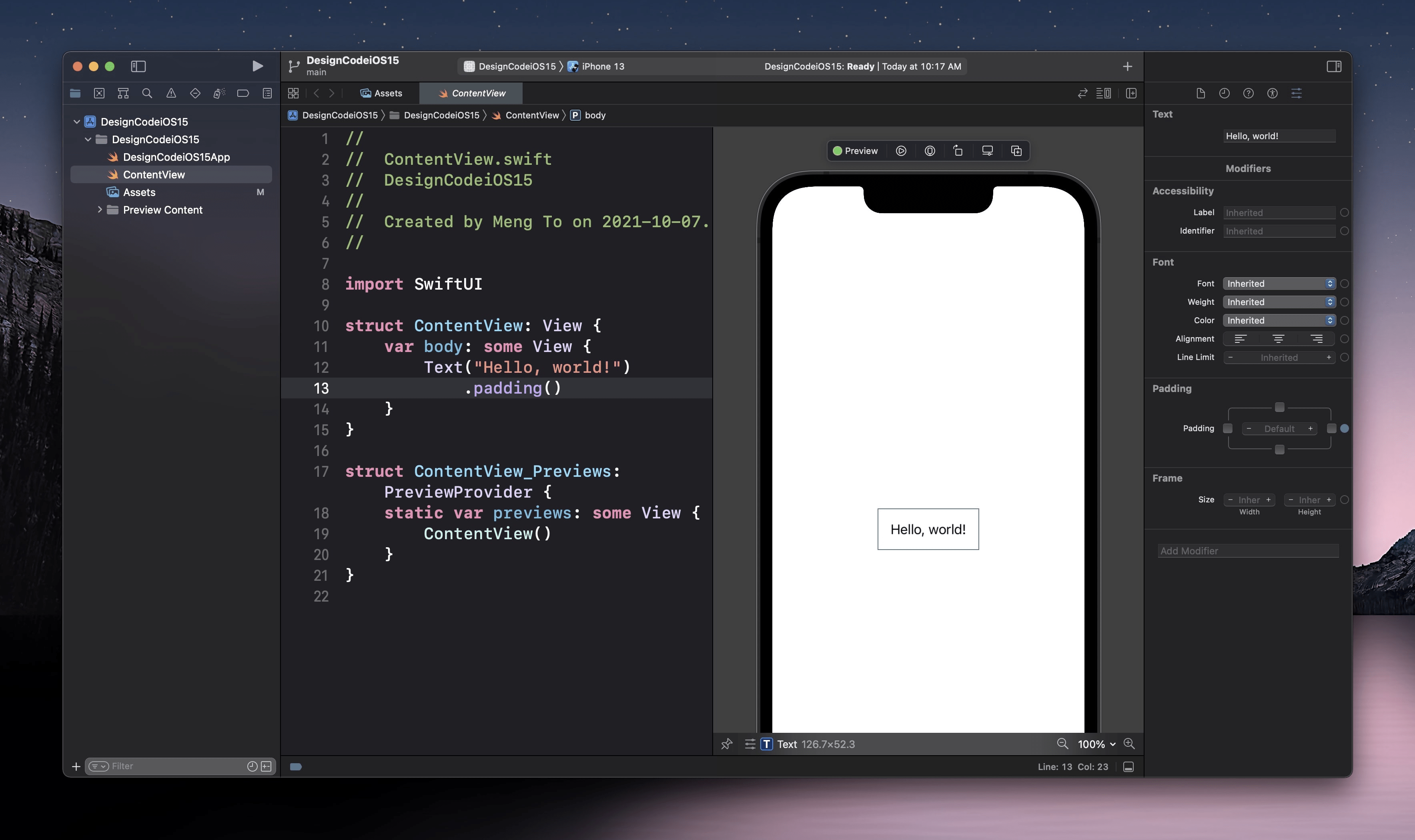Viewport: 1415px width, 840px height.
Task: Click the Run play button
Action: pyautogui.click(x=257, y=66)
